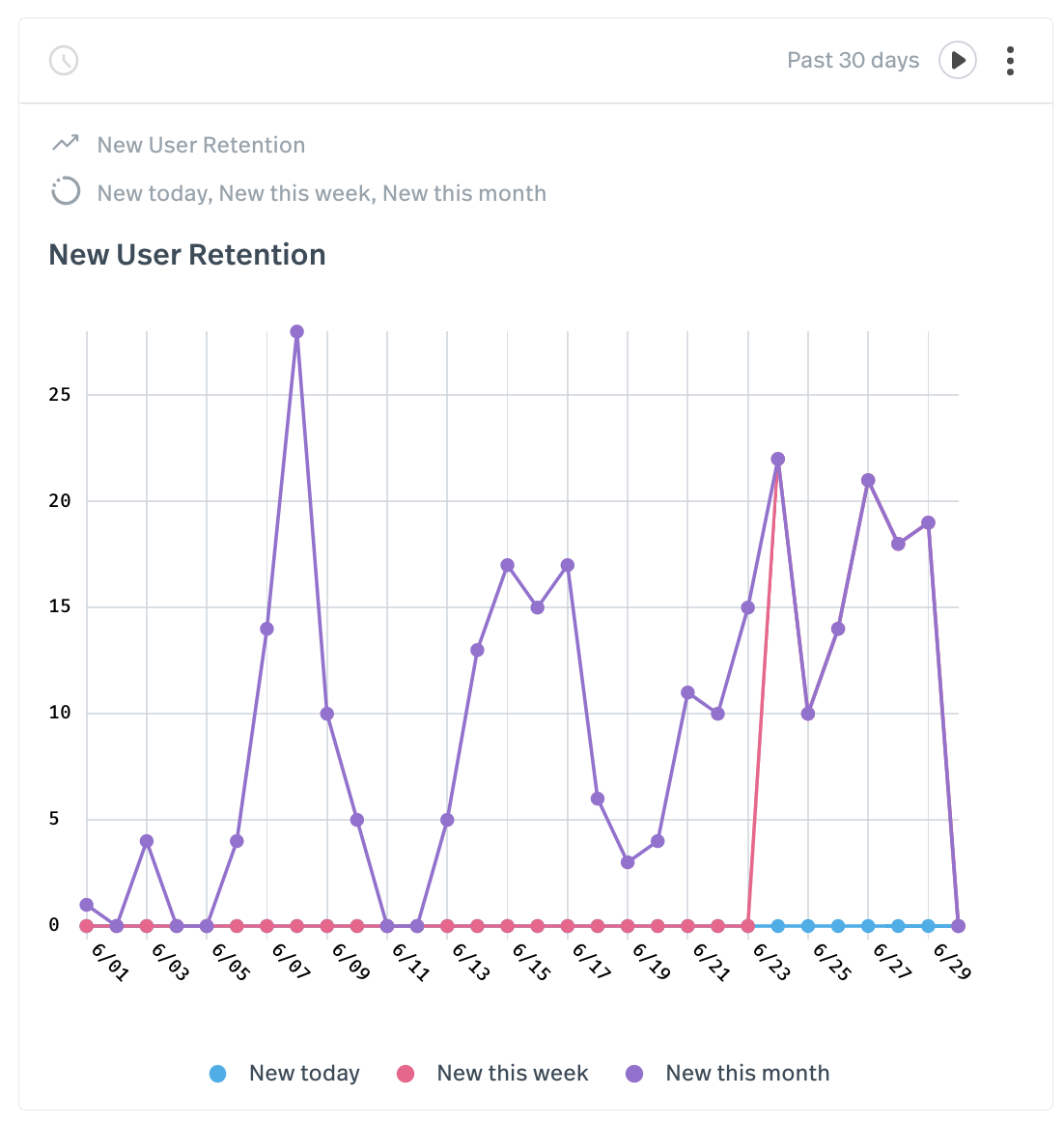
Task: Click the red New this week legend dot
Action: point(406,1073)
